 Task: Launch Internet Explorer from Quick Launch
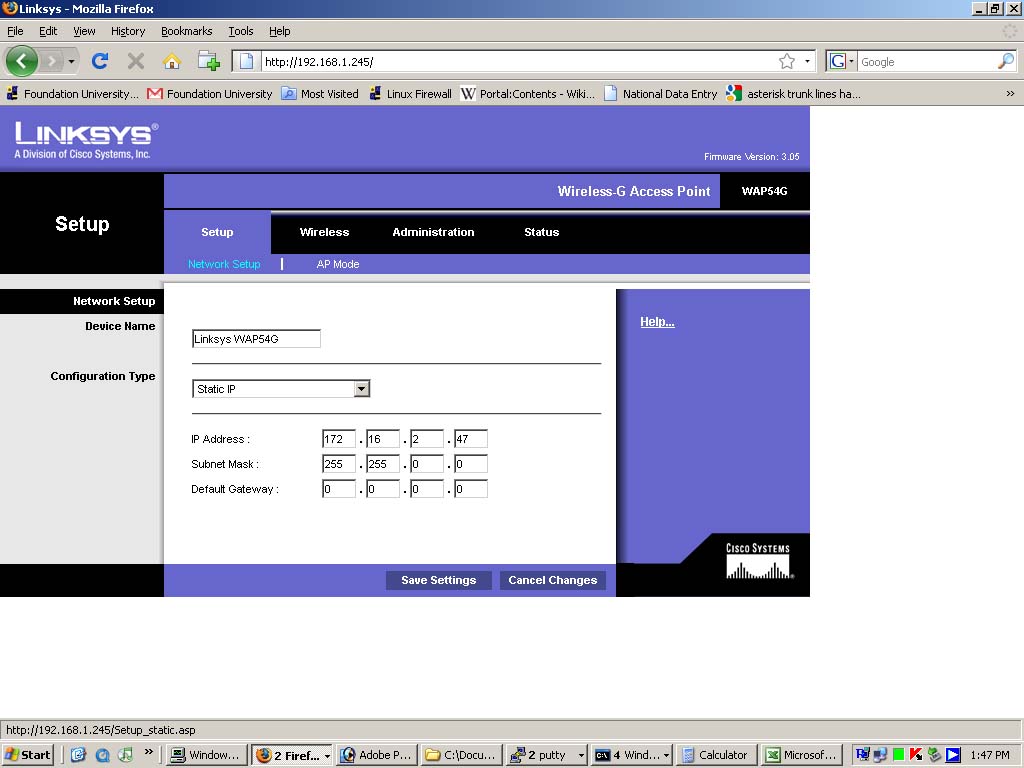pyautogui.click(x=78, y=755)
